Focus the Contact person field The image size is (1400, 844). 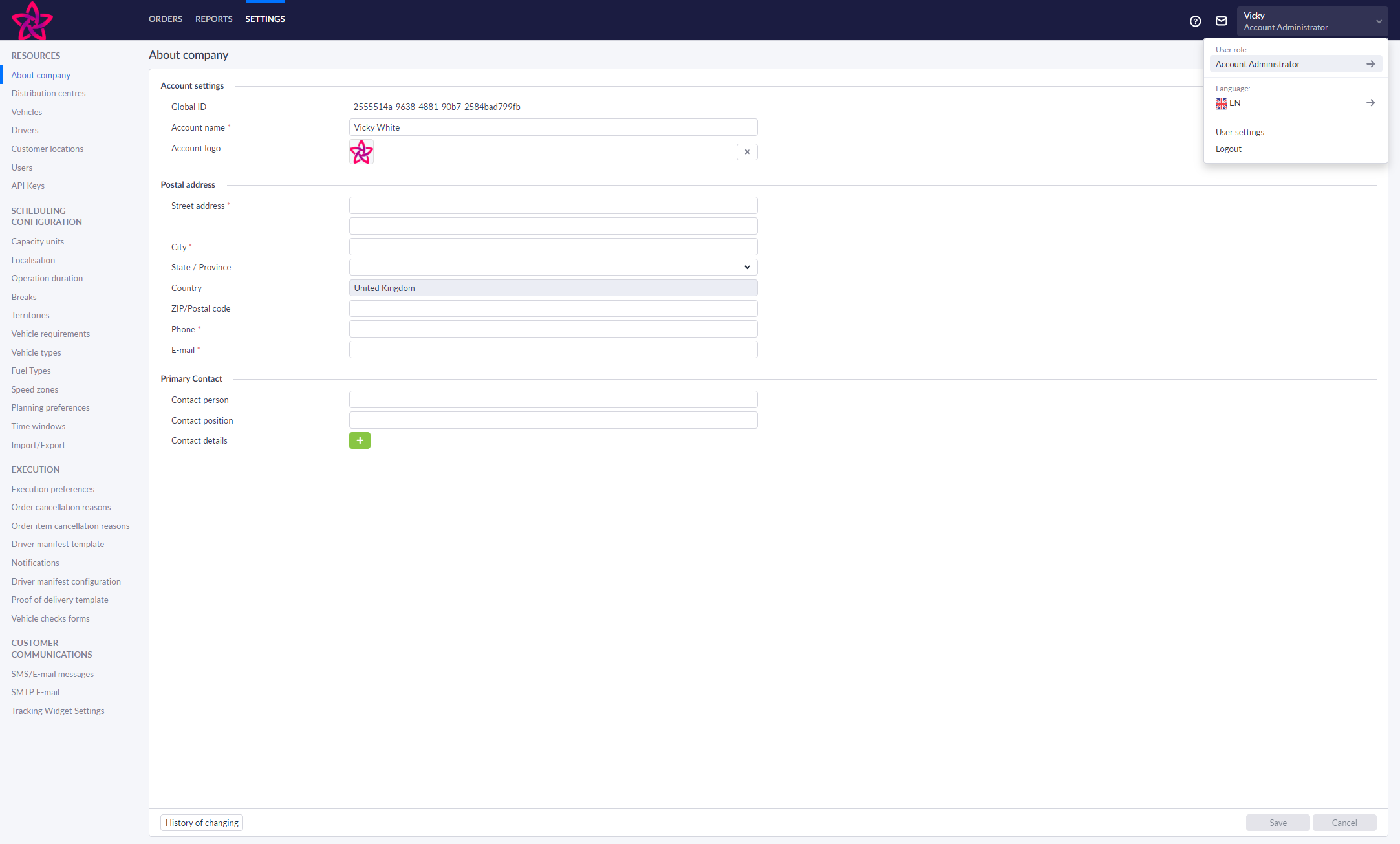[553, 400]
